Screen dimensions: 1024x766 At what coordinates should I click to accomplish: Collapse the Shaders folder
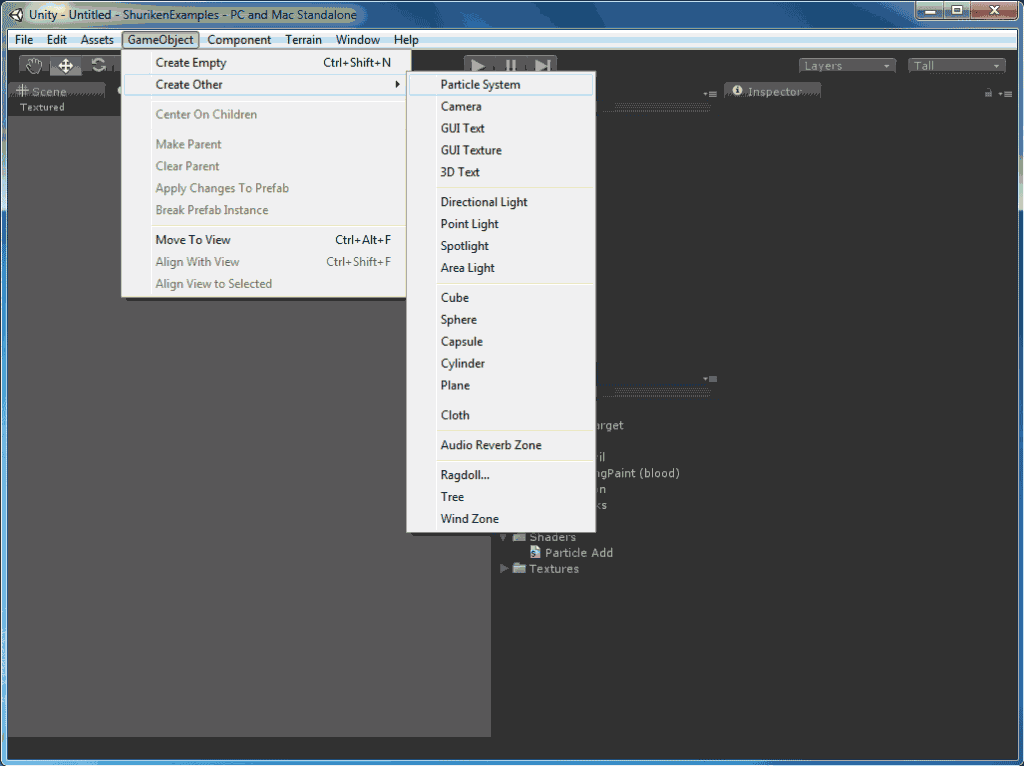(504, 537)
